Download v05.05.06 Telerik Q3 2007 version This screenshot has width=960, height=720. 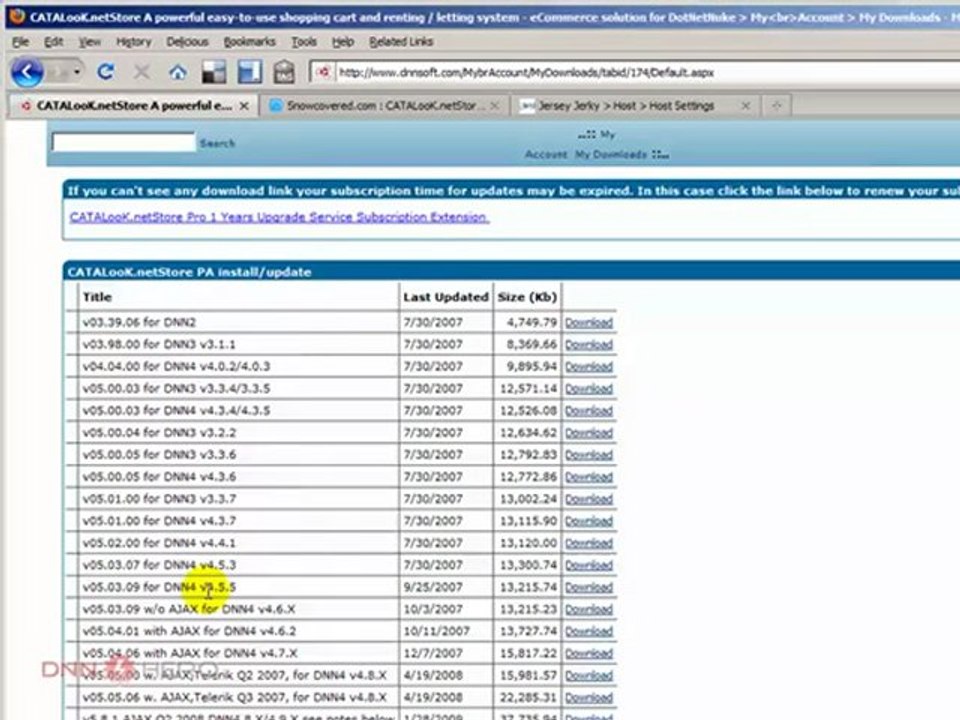pos(588,697)
